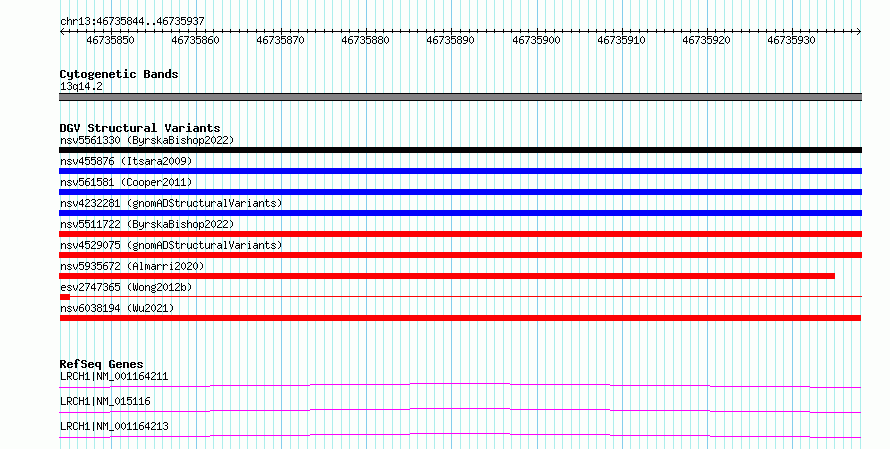Open nsv5935672 (Almarri2020) label
Viewport: 890px width, 449px height.
click(132, 266)
